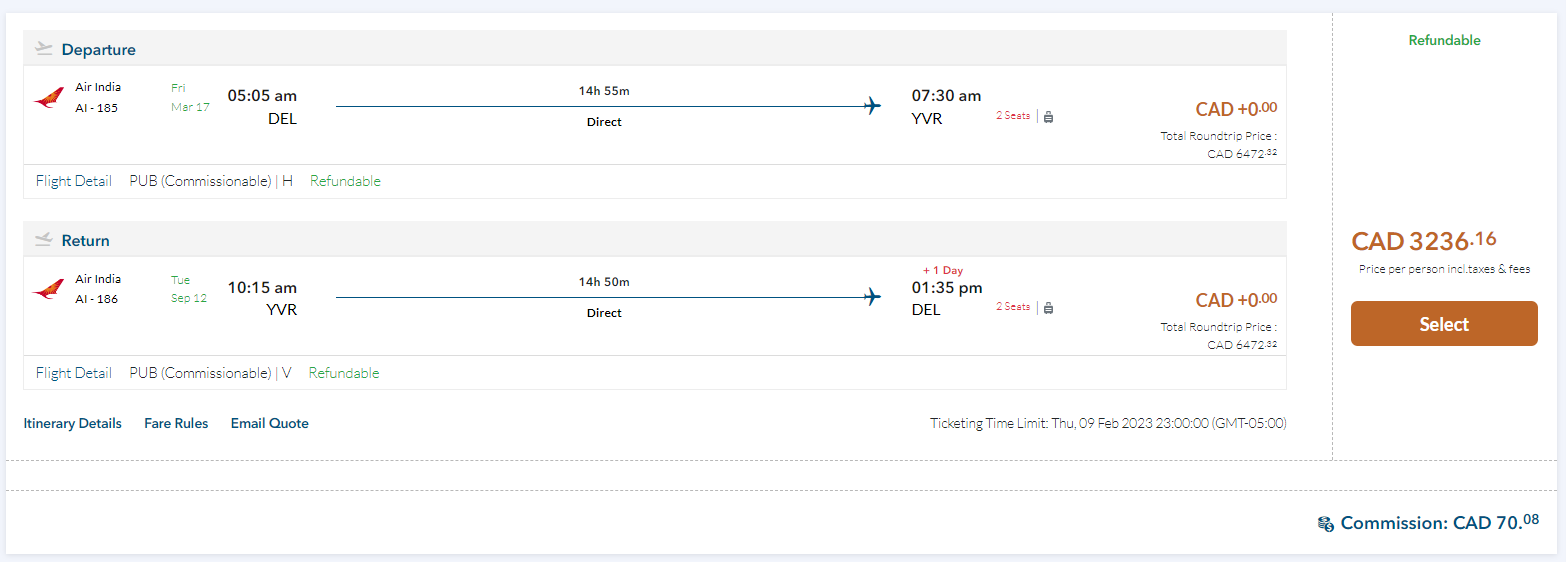Click the baggage icon on return flight
Screen dimensions: 1566x562
pos(1048,307)
